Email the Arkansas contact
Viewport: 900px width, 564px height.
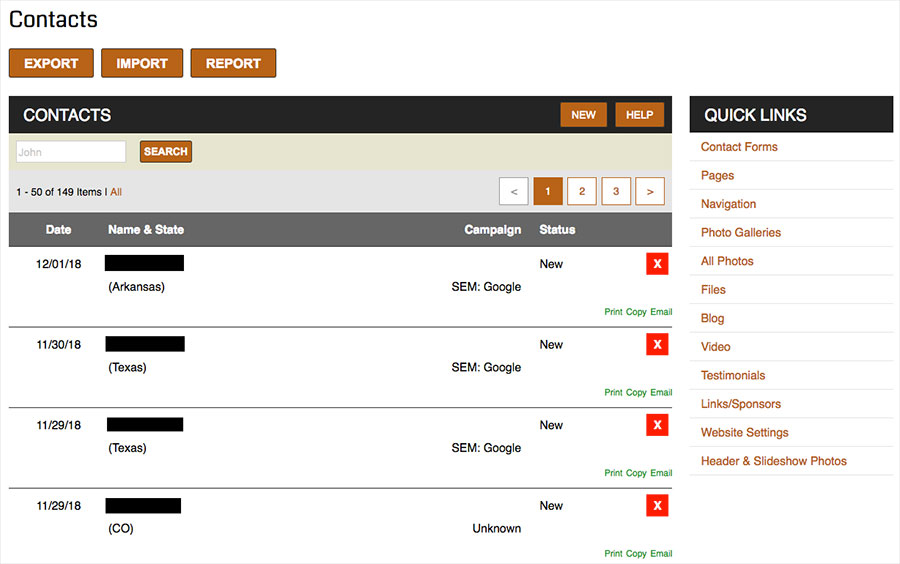click(661, 312)
